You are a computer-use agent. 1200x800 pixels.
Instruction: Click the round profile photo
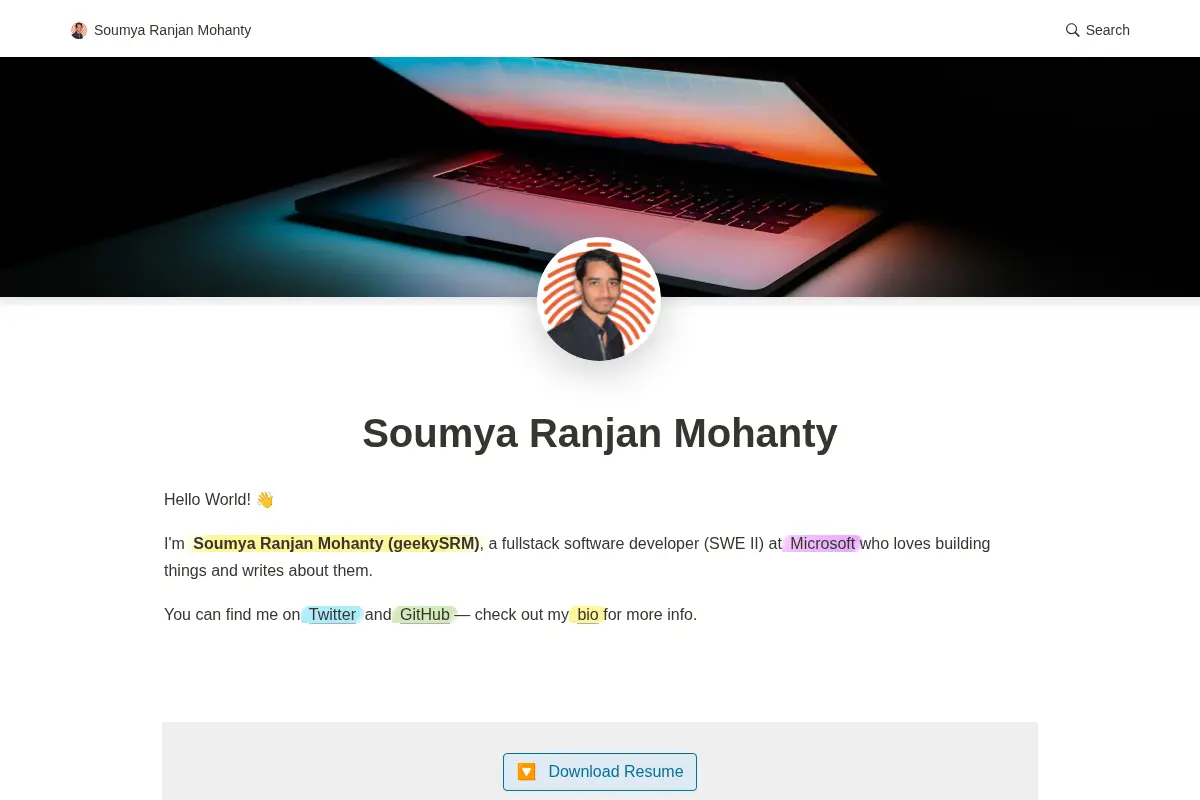pos(599,299)
